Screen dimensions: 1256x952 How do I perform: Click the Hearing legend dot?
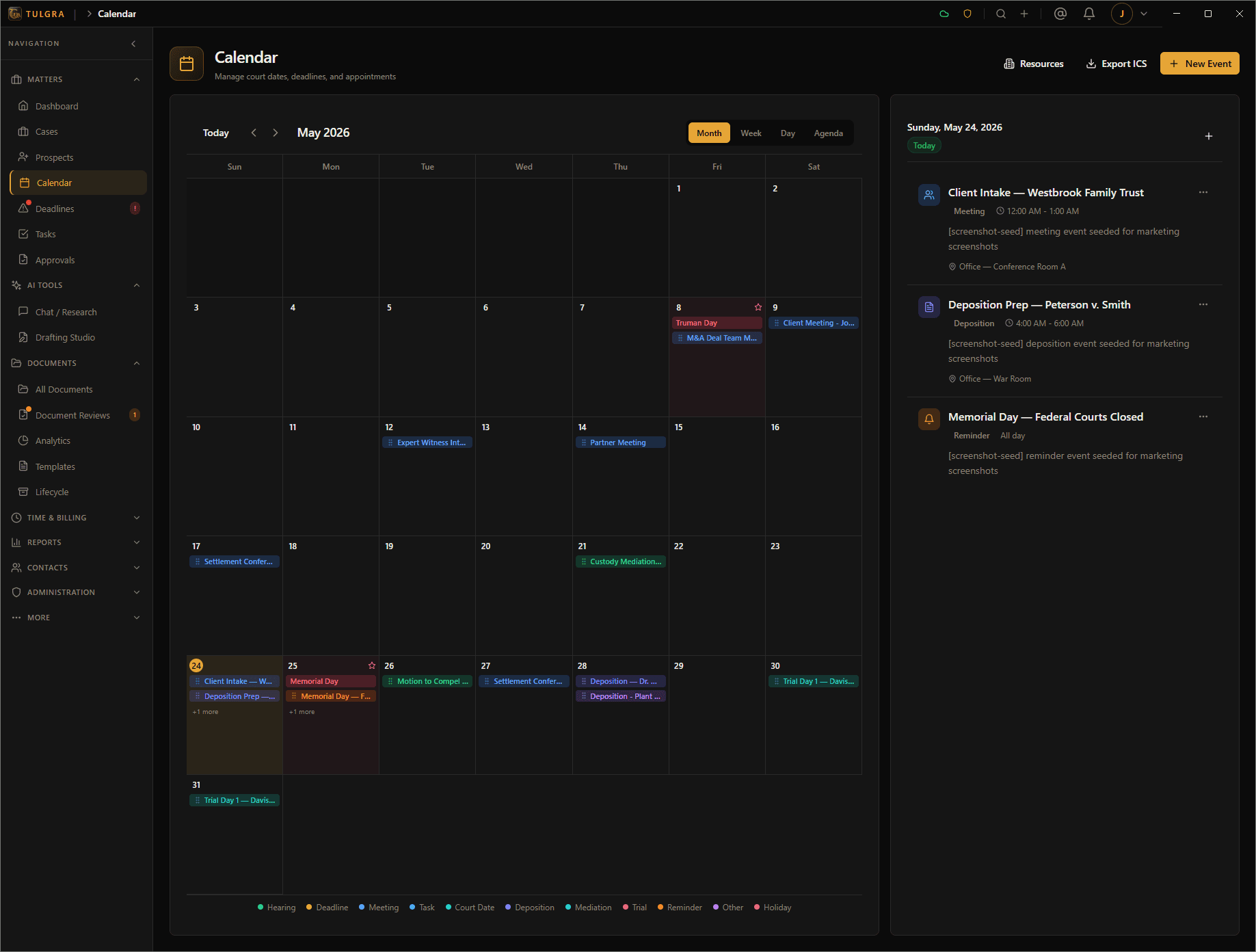click(x=260, y=908)
